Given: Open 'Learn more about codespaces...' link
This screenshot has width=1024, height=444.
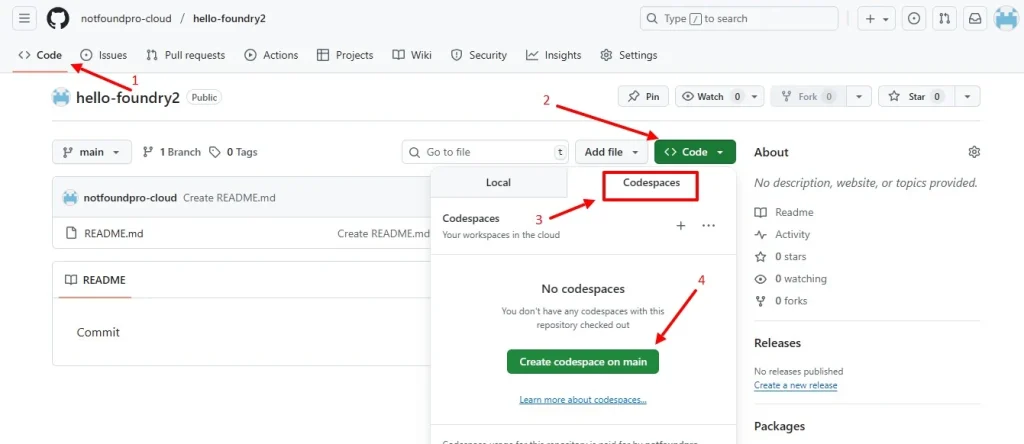Looking at the screenshot, I should click(x=583, y=400).
